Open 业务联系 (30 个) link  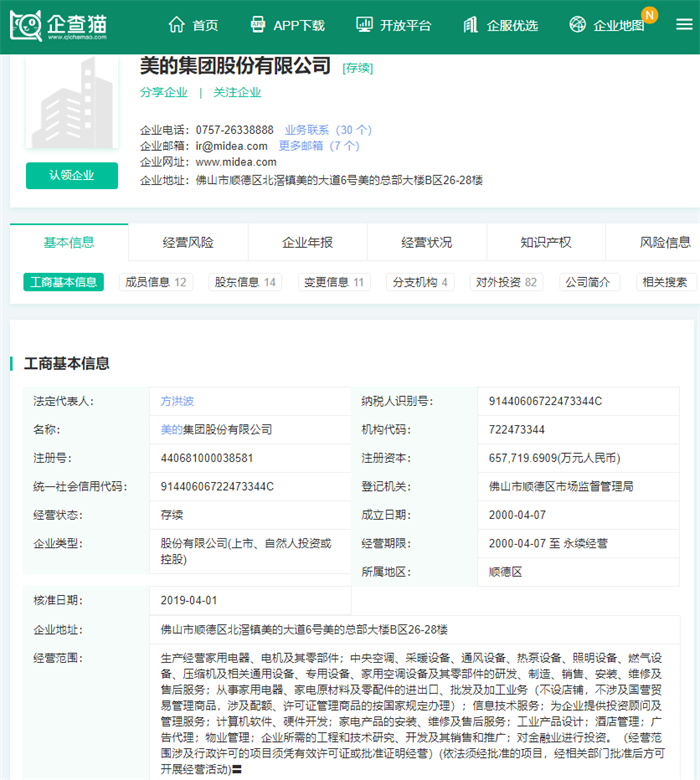pos(328,130)
